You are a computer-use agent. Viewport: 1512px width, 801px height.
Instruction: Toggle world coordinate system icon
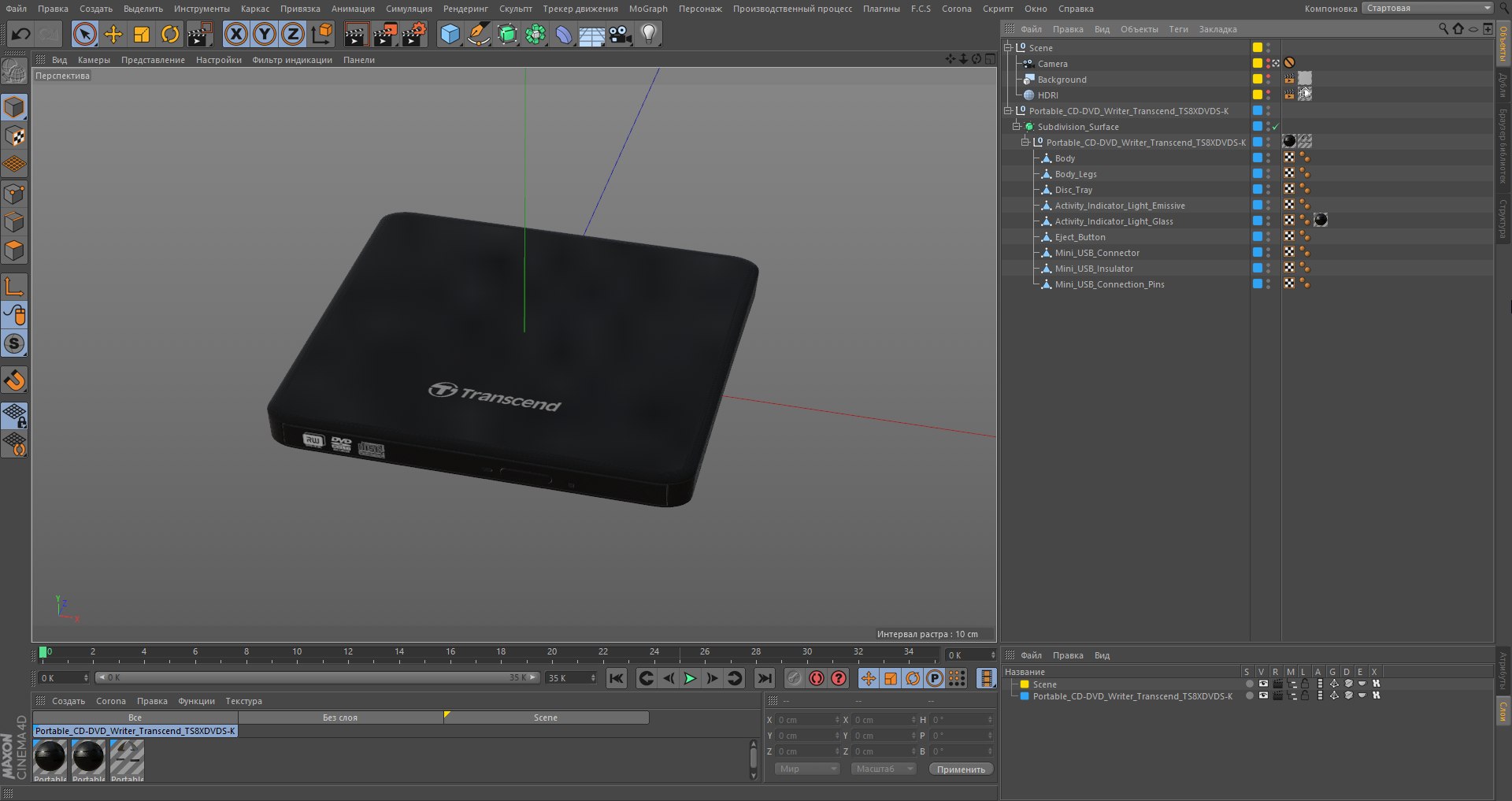click(322, 34)
